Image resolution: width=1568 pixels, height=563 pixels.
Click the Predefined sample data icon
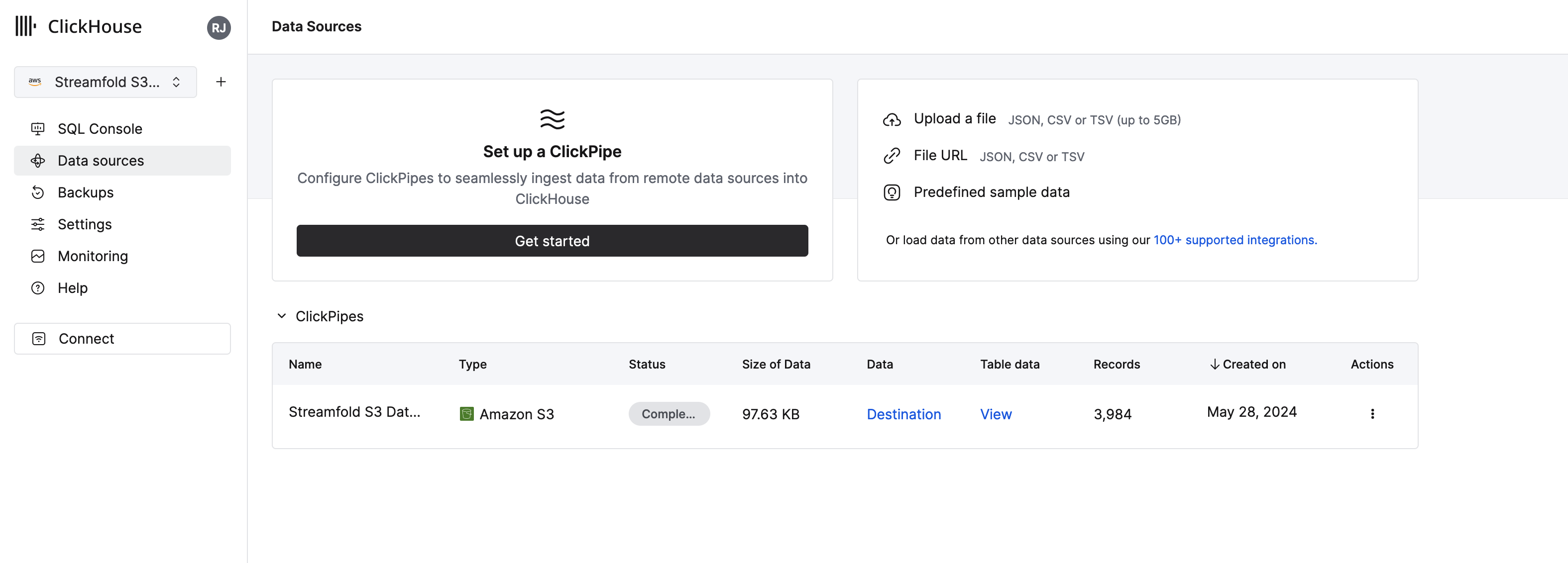click(892, 193)
